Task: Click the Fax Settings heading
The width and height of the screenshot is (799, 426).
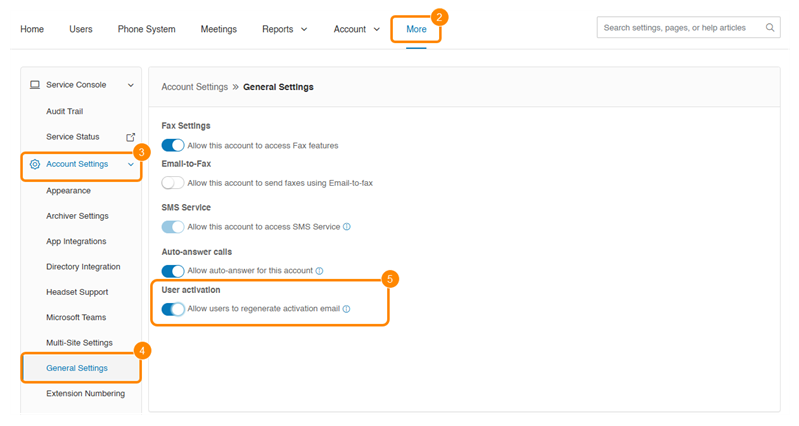Action: [x=186, y=126]
